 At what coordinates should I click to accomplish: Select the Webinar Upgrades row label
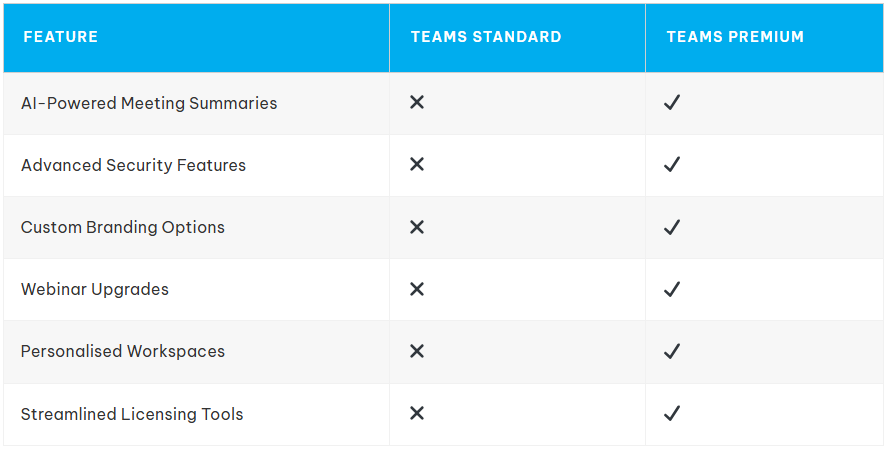[x=95, y=289]
